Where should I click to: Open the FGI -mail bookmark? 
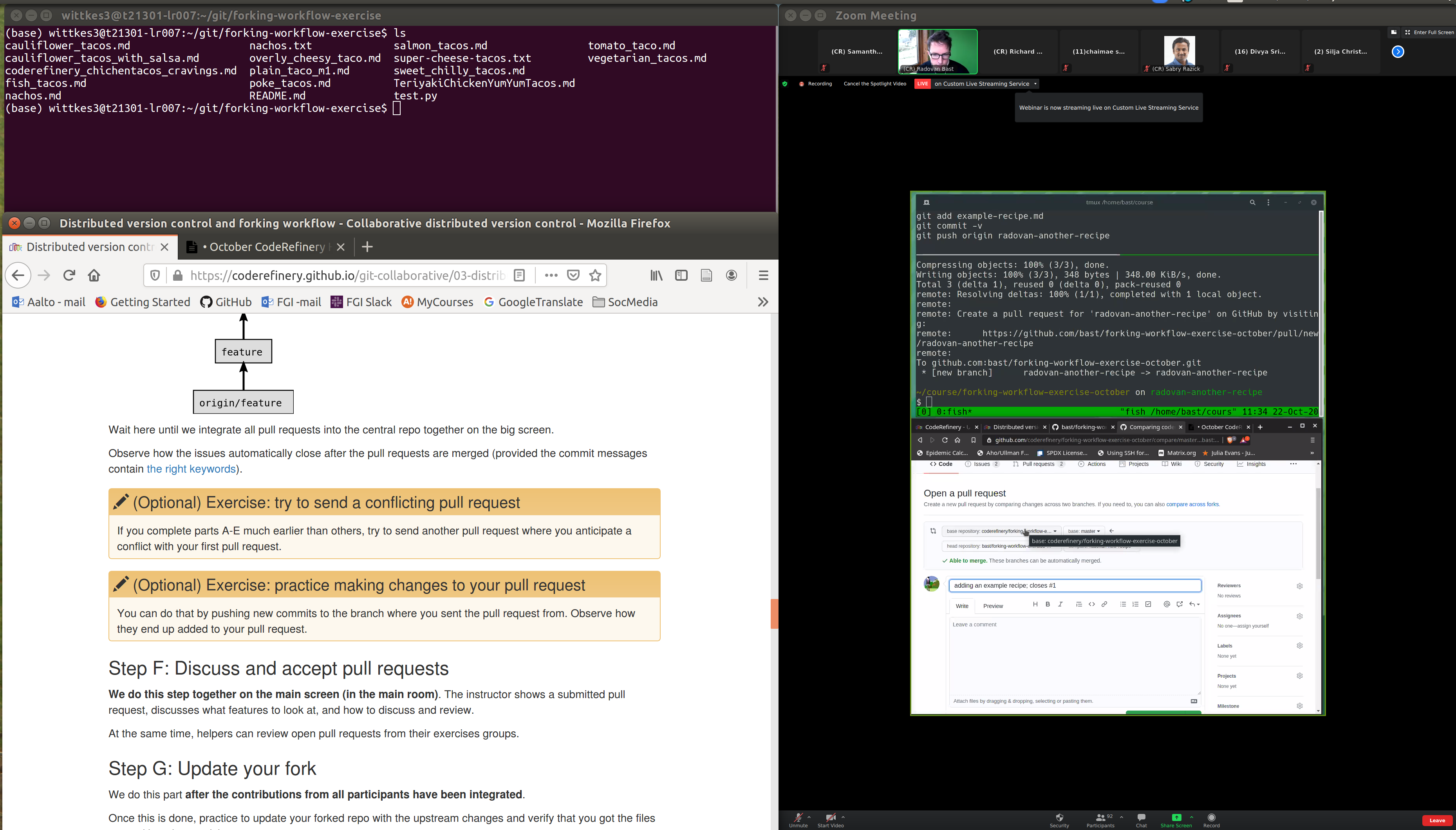click(x=291, y=302)
